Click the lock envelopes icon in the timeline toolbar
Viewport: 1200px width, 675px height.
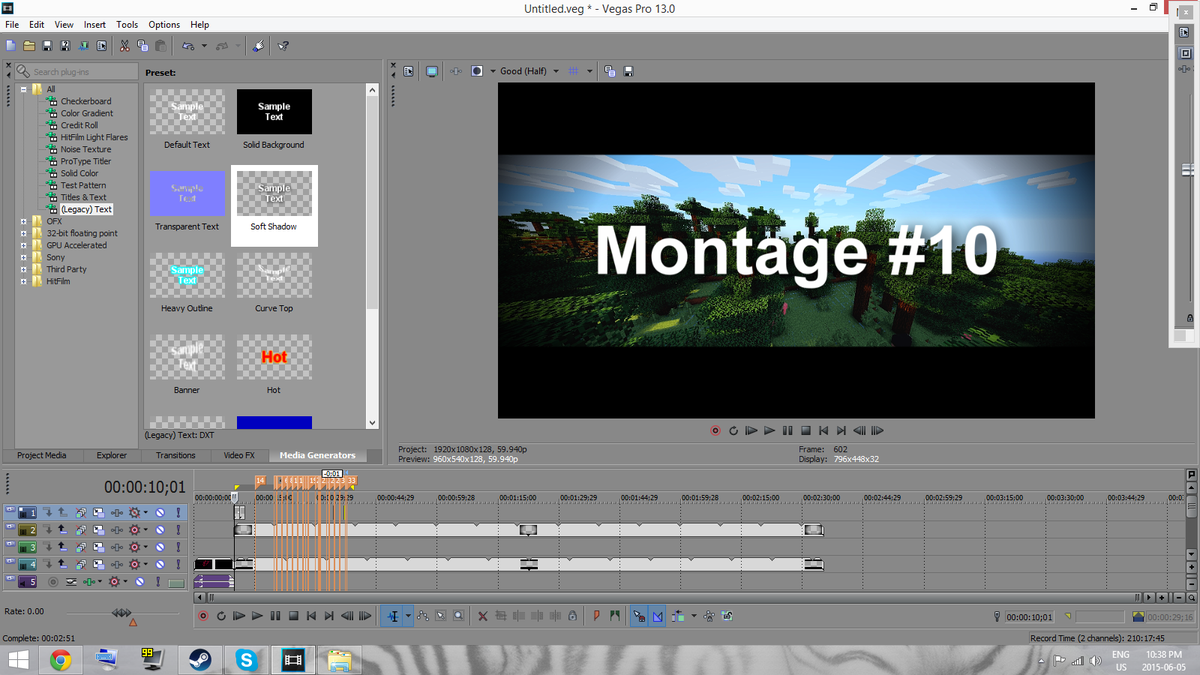pos(709,616)
